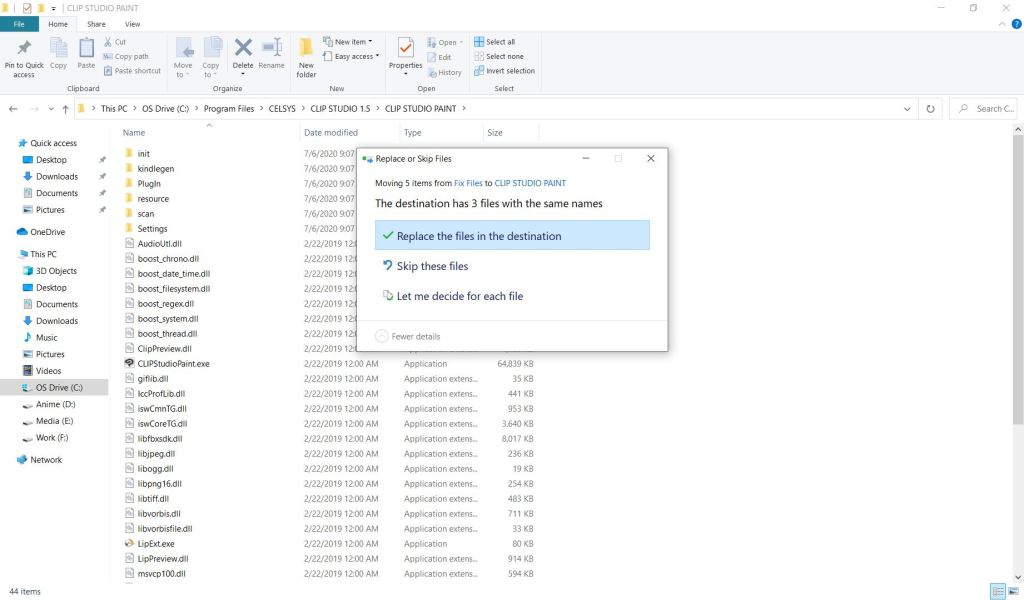Choose Skip these files option

coord(432,266)
